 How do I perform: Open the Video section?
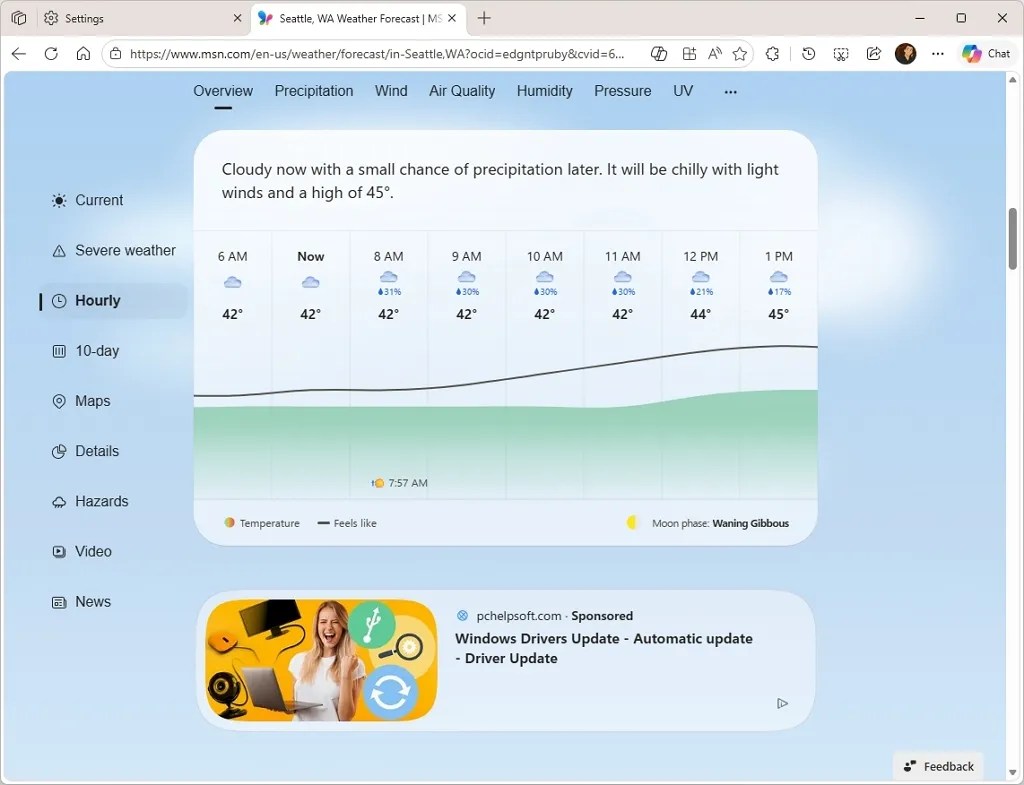pyautogui.click(x=92, y=551)
